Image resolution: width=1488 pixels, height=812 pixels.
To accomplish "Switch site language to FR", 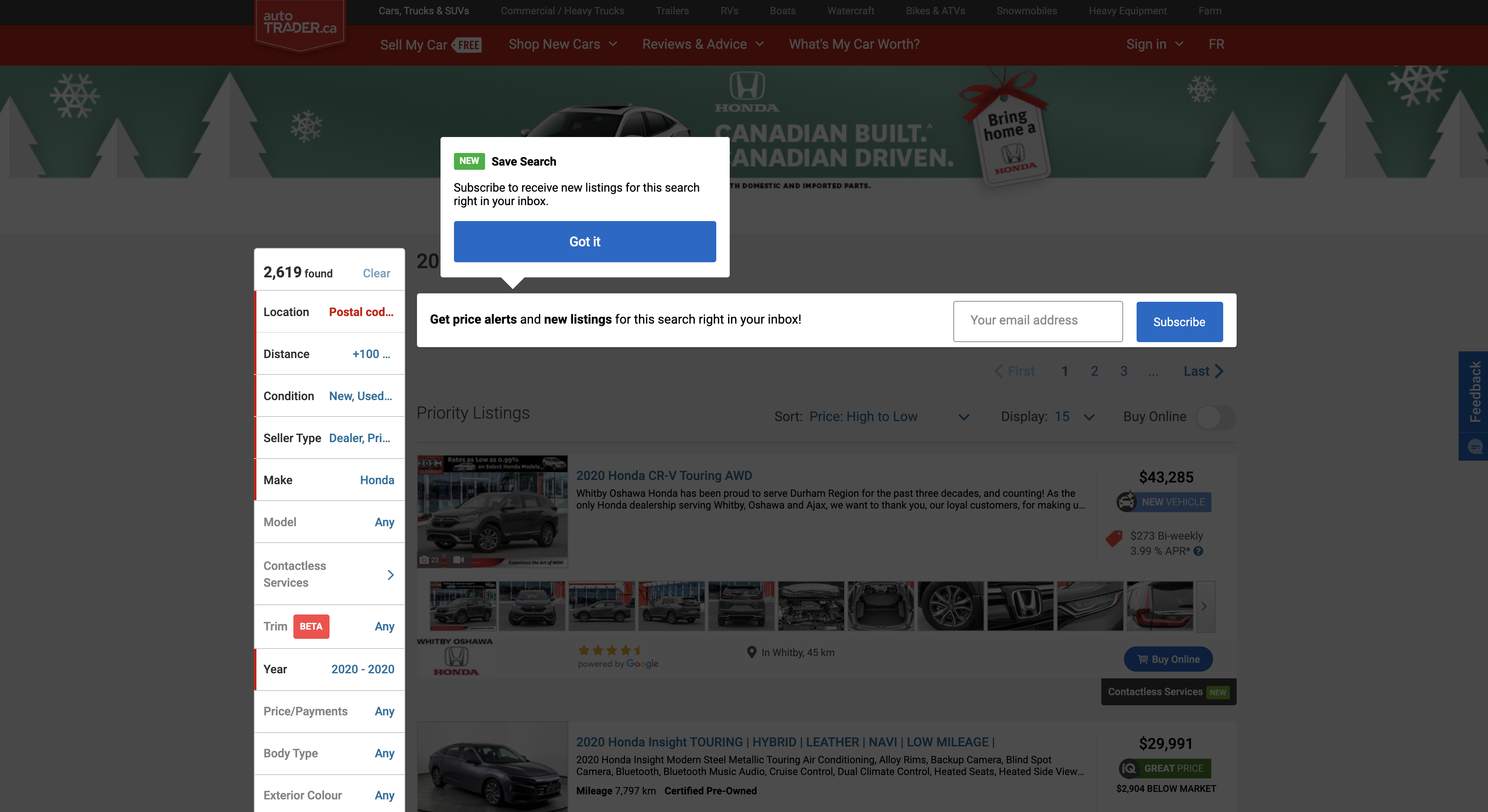I will point(1216,45).
